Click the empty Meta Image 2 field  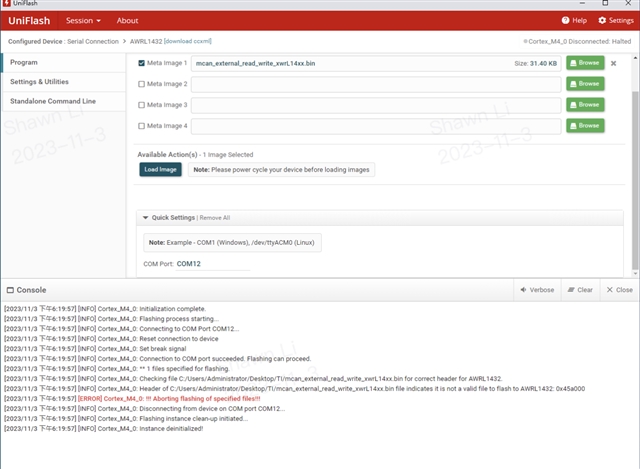pyautogui.click(x=376, y=84)
